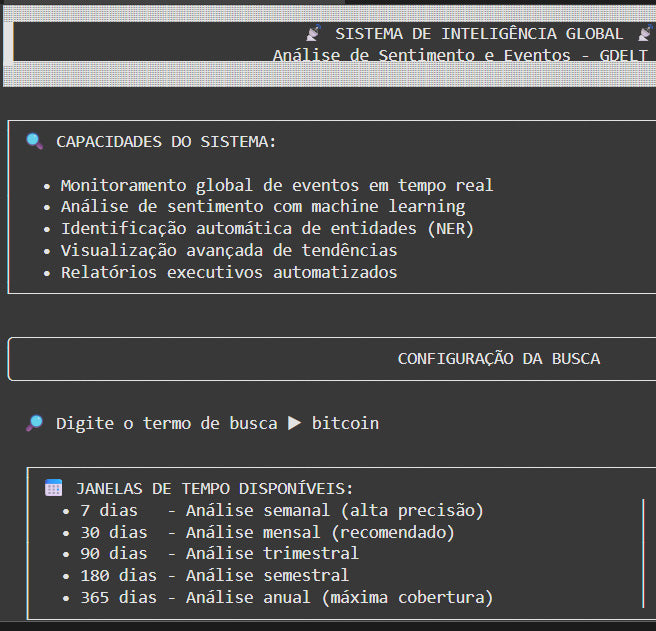Click the play arrow before bitcoin

click(x=295, y=423)
